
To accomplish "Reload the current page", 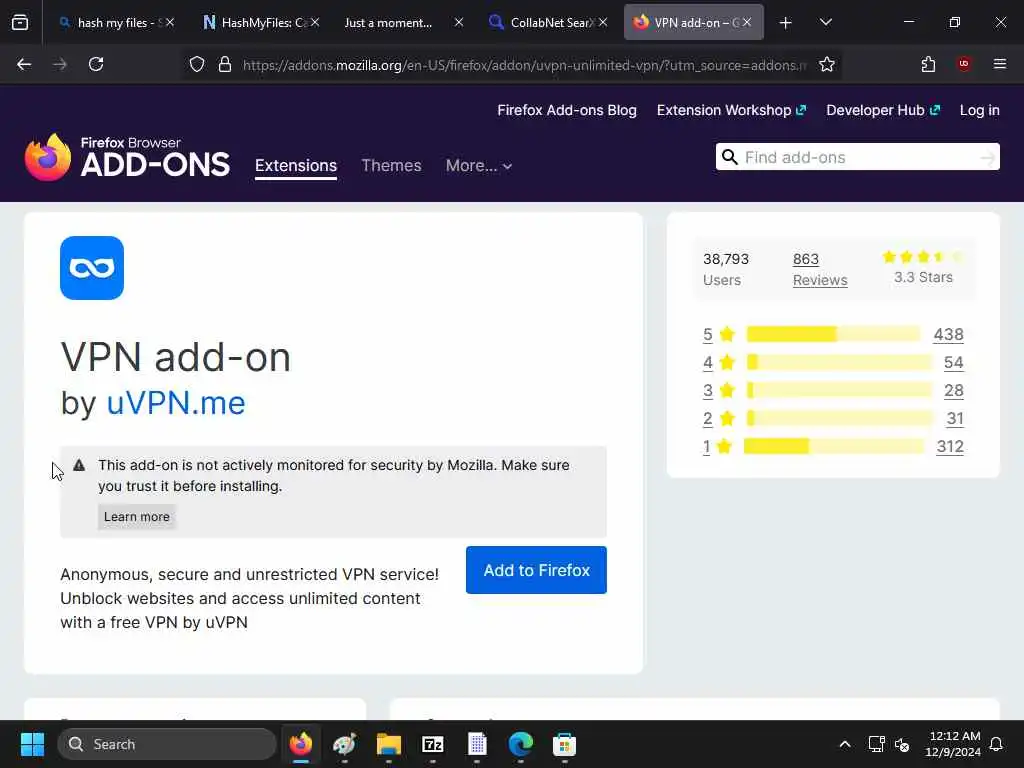I will click(96, 64).
